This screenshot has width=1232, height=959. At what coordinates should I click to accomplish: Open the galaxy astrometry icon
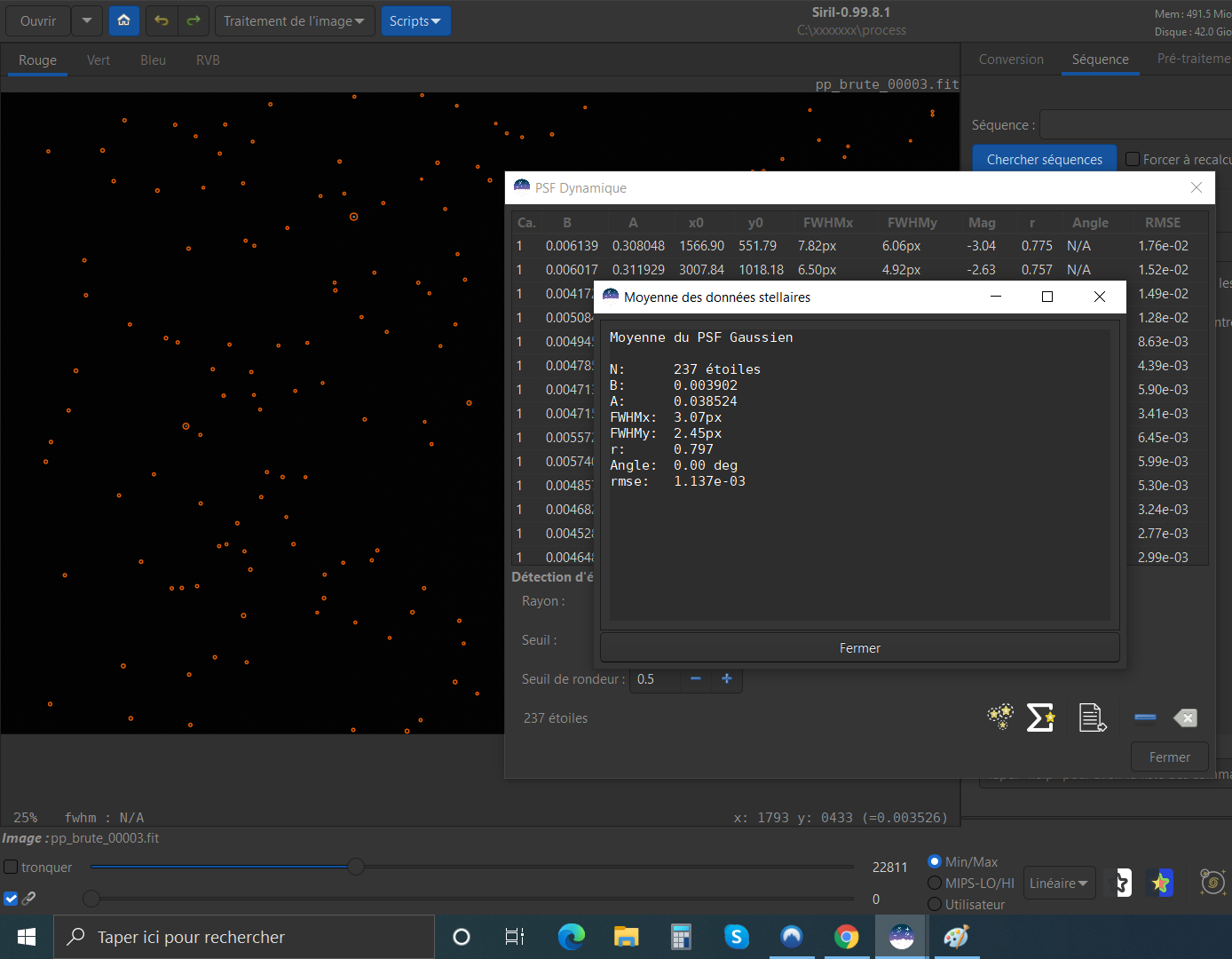pyautogui.click(x=1212, y=882)
